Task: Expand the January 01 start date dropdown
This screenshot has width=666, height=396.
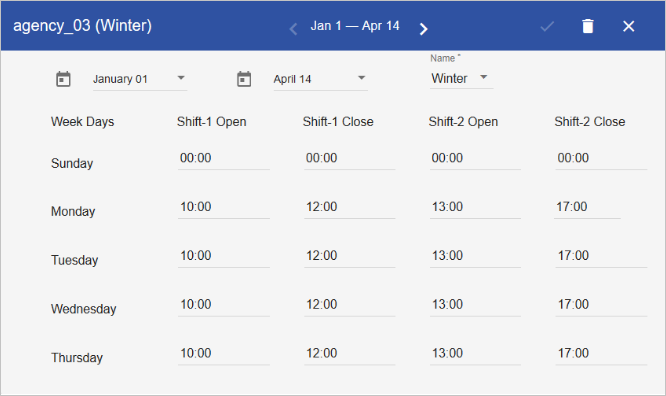Action: (140, 79)
